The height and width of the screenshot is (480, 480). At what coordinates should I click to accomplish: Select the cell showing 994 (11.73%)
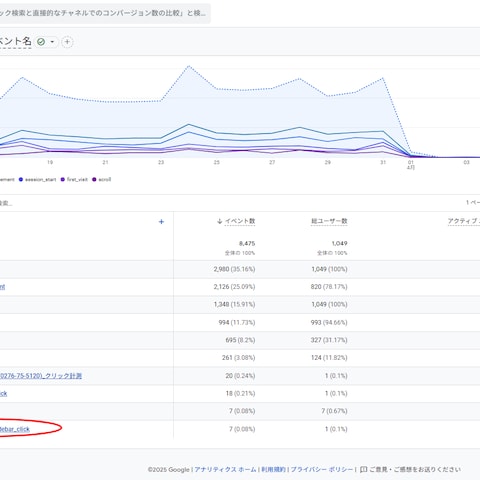pos(237,322)
